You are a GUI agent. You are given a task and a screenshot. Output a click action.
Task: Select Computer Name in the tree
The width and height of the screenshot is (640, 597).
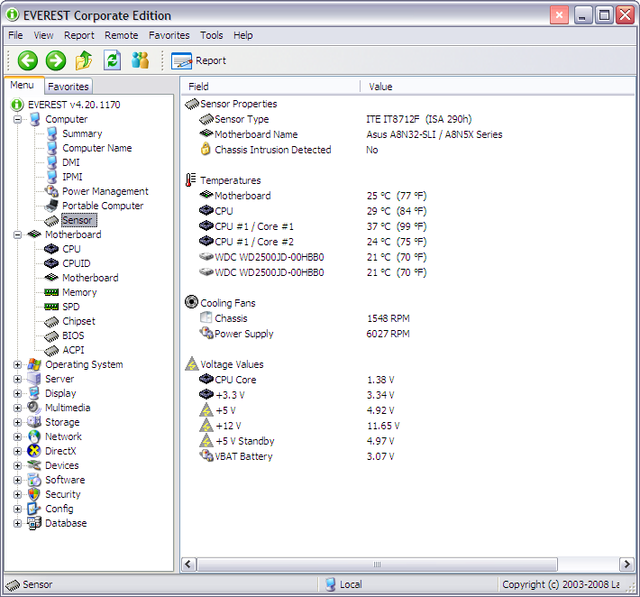point(97,148)
